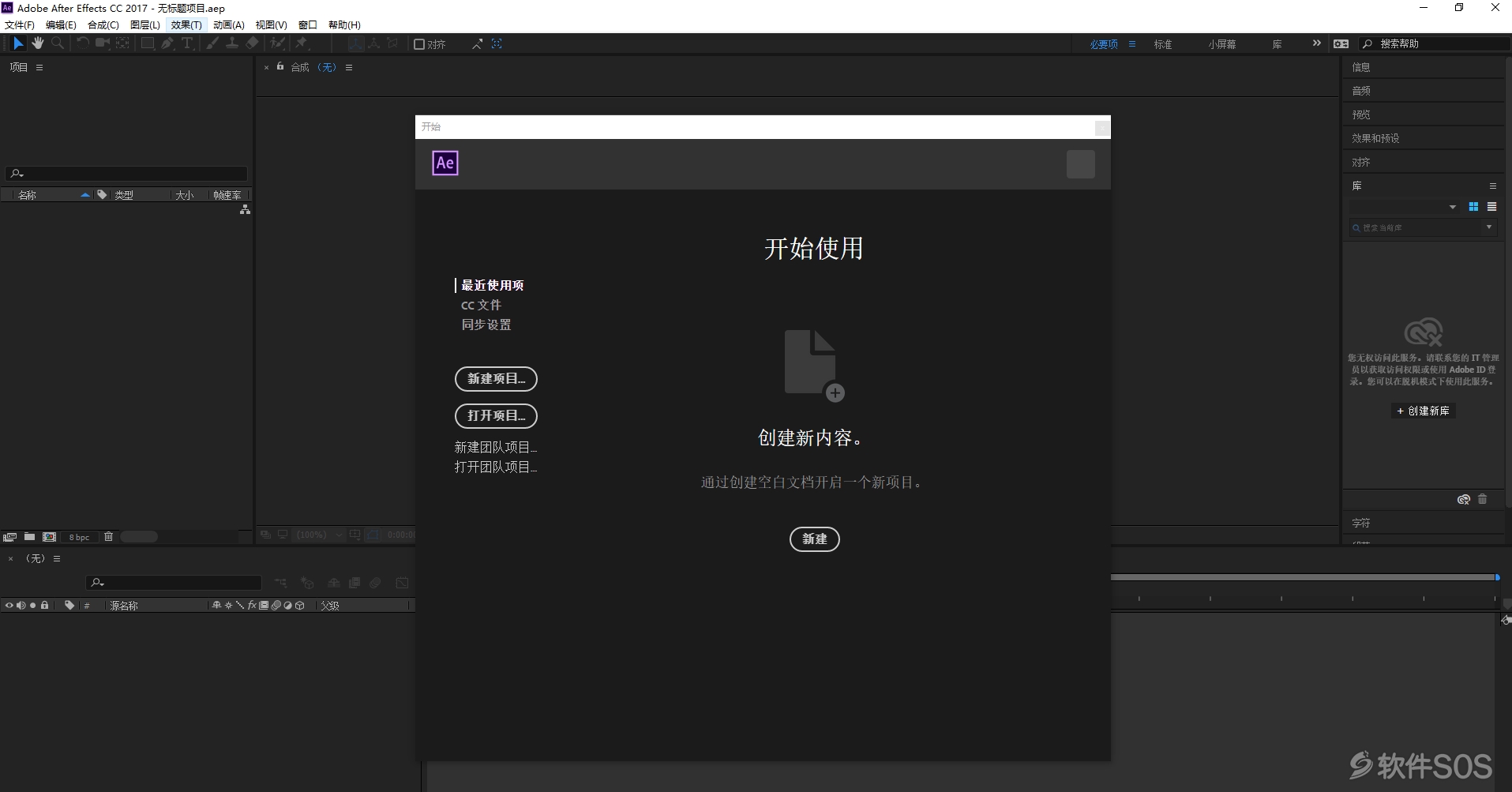This screenshot has width=1512, height=792.
Task: Expand the library search filter arrow
Action: [x=1489, y=227]
